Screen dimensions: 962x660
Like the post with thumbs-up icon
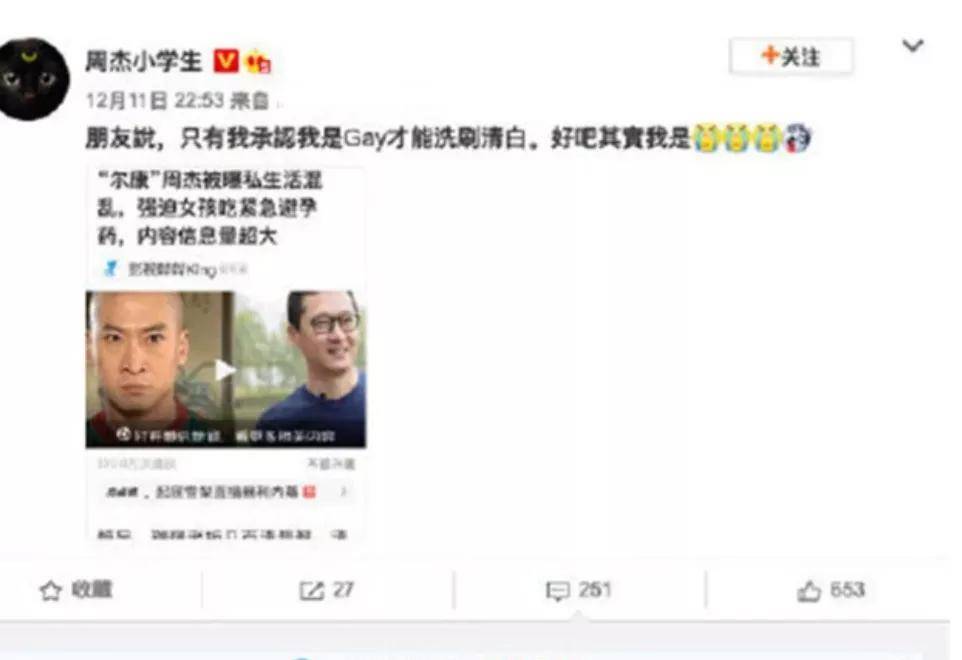(x=809, y=591)
